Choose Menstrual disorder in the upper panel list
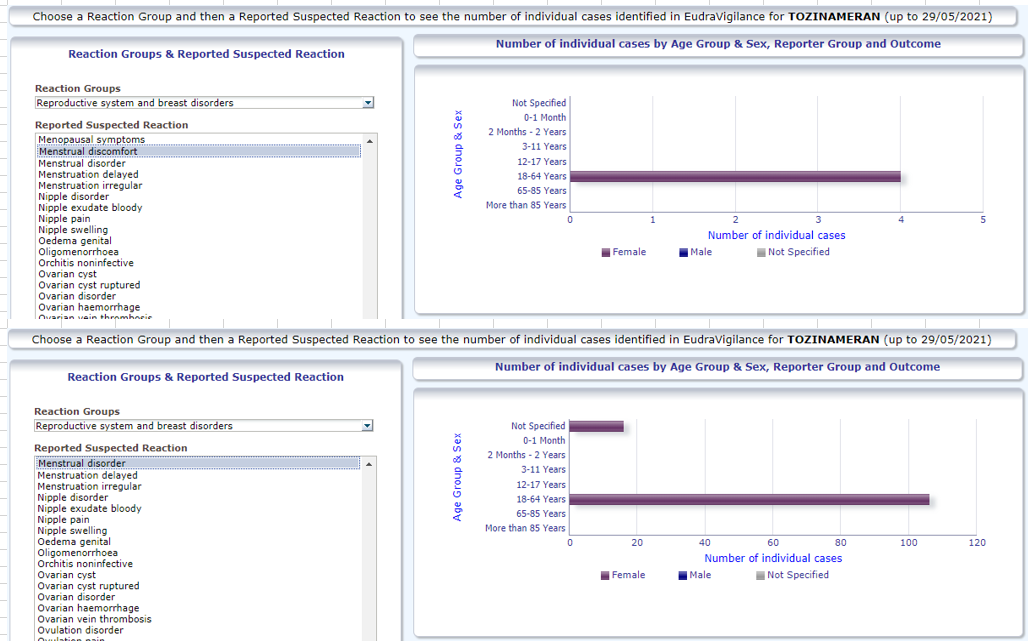The height and width of the screenshot is (641, 1028). 82,163
